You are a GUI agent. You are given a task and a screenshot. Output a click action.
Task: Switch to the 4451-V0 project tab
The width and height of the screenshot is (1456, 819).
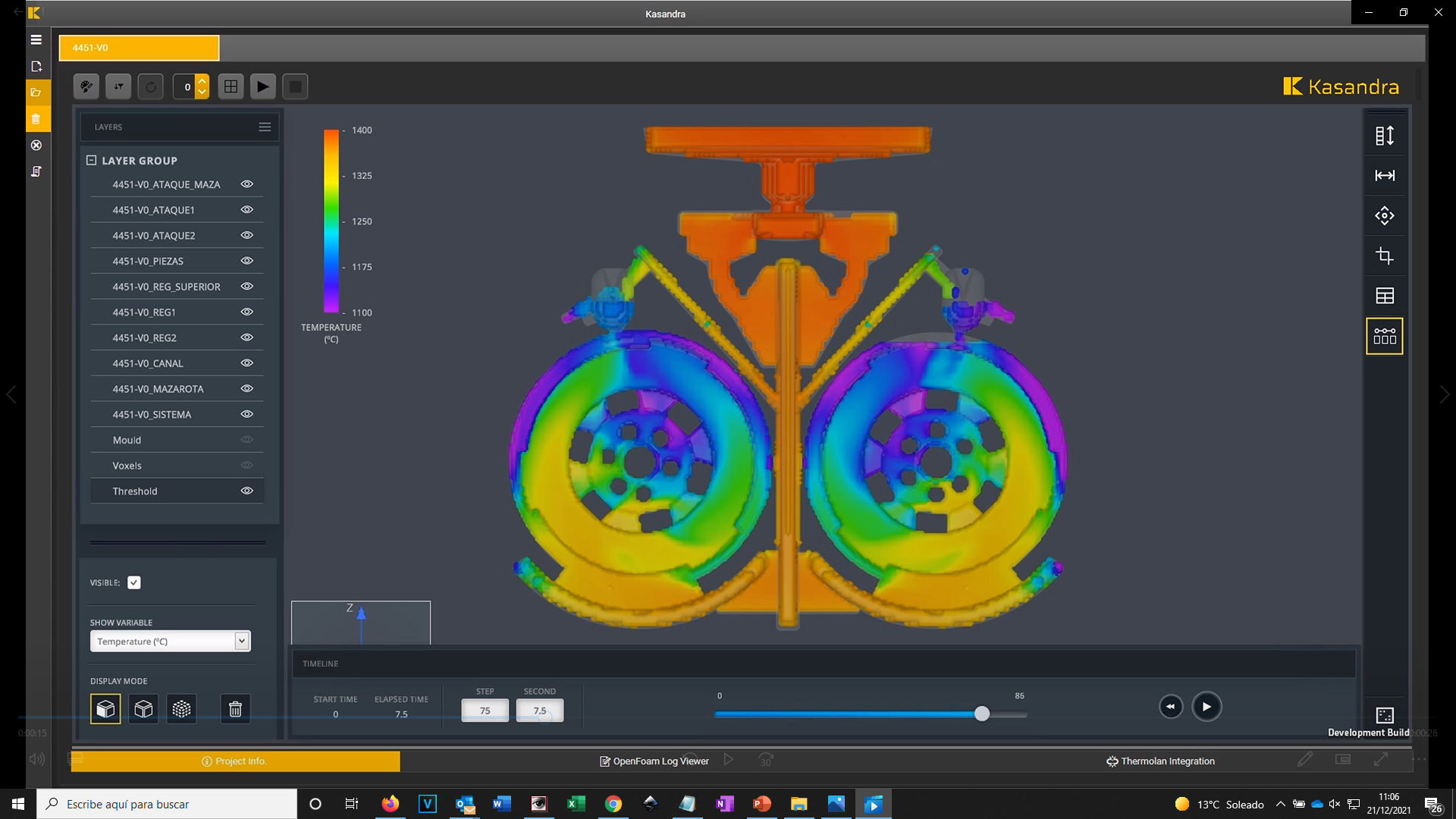click(x=140, y=48)
